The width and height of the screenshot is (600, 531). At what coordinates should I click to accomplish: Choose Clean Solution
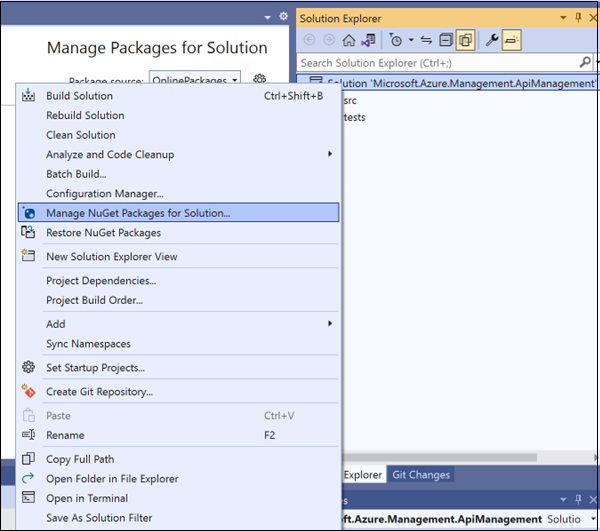pyautogui.click(x=178, y=135)
